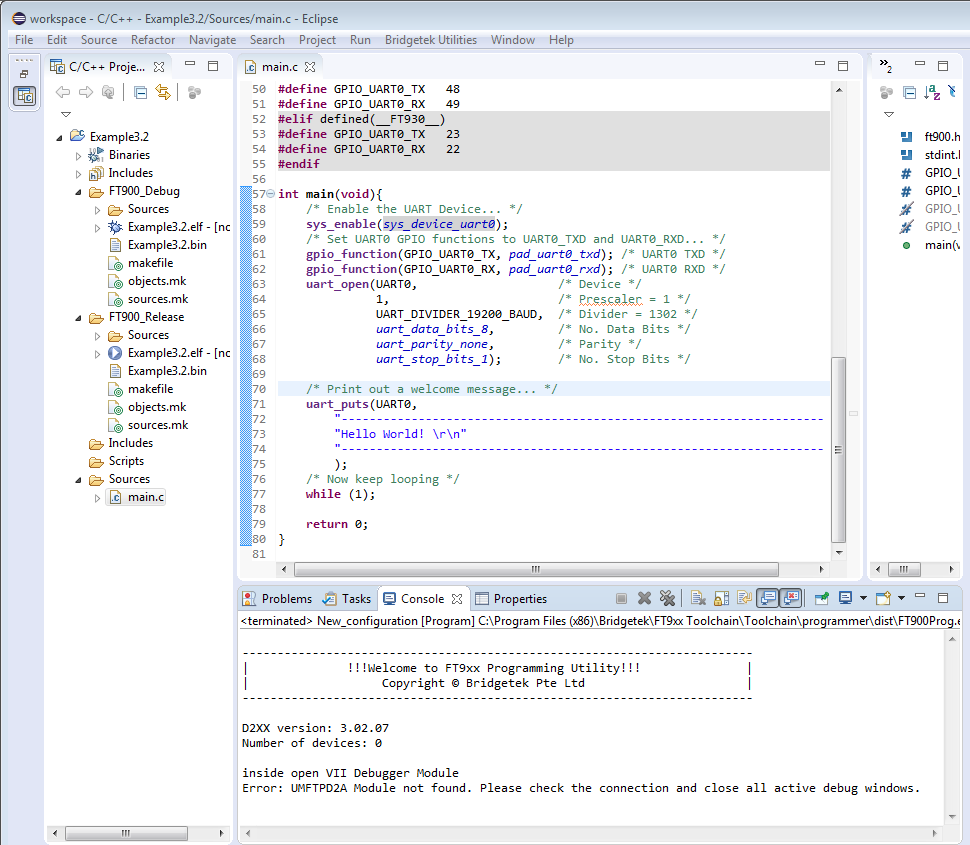Toggle Link with Editor in Project Explorer

(163, 93)
